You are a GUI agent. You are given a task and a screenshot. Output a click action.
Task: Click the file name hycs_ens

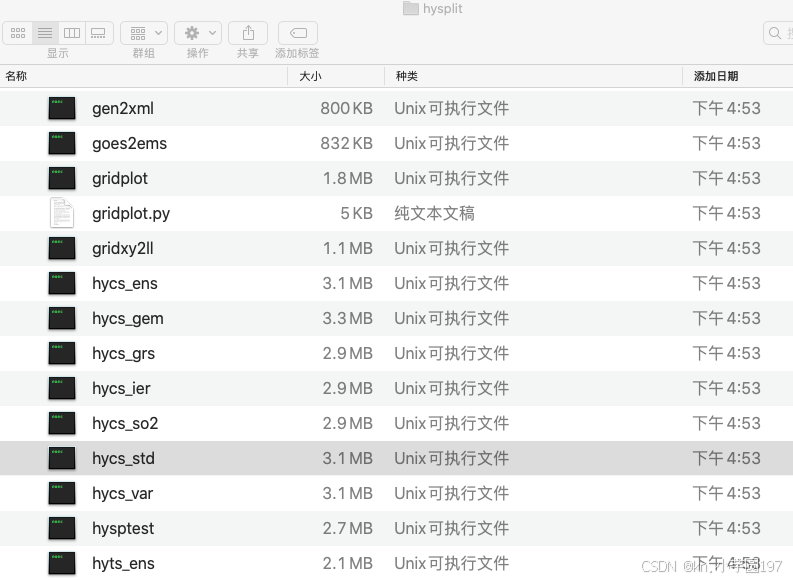pyautogui.click(x=125, y=284)
